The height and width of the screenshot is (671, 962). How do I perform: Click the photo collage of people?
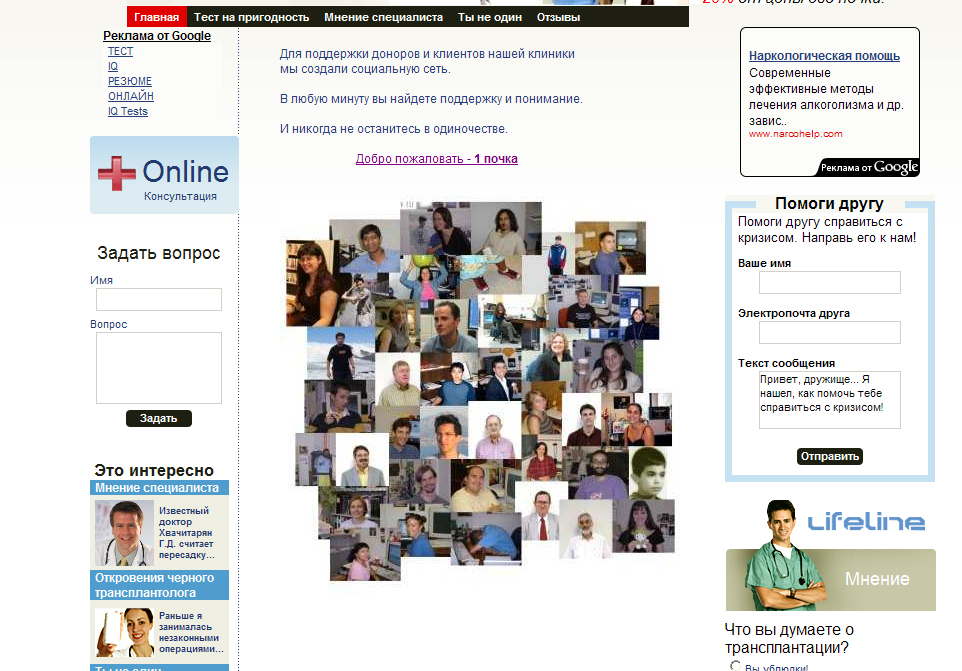(x=480, y=391)
